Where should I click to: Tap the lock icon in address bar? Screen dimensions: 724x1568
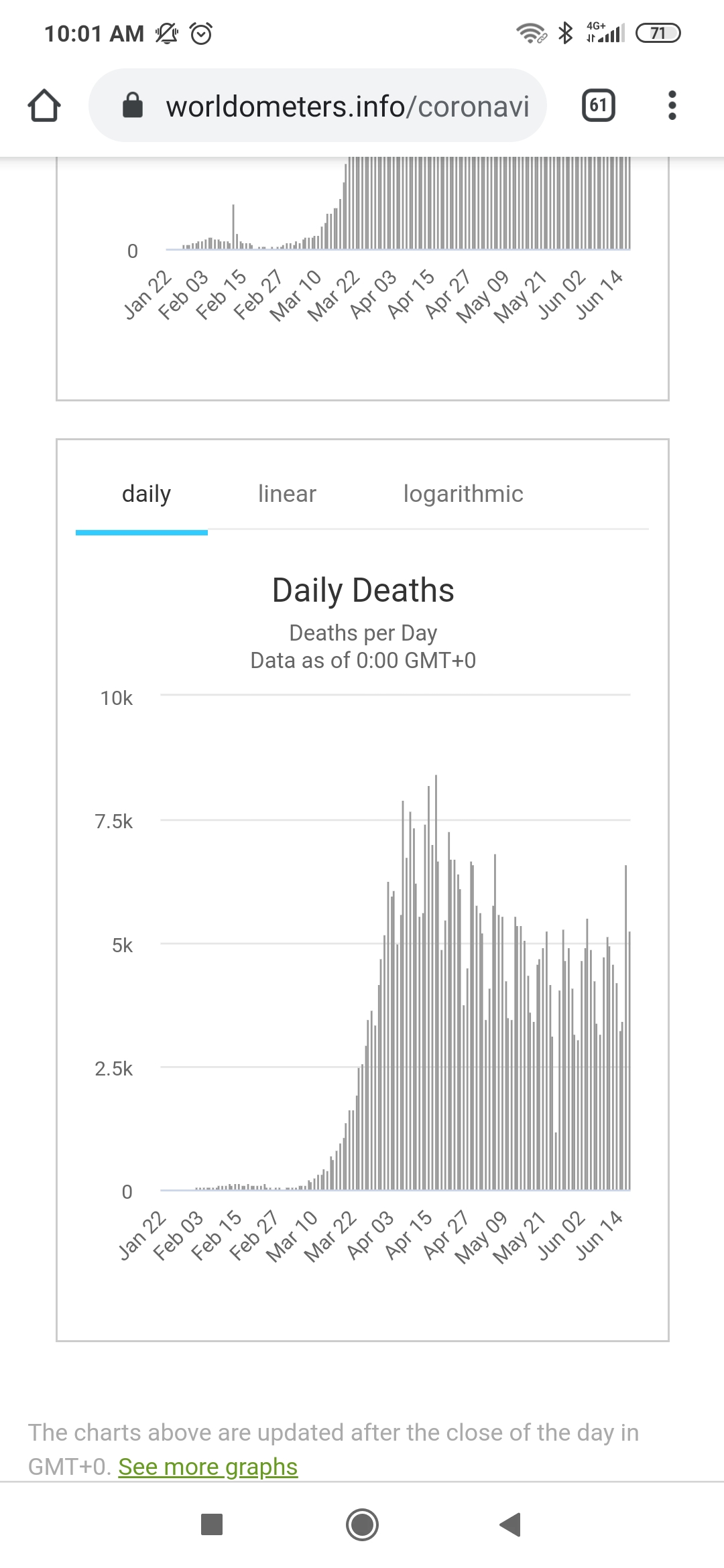pyautogui.click(x=133, y=105)
